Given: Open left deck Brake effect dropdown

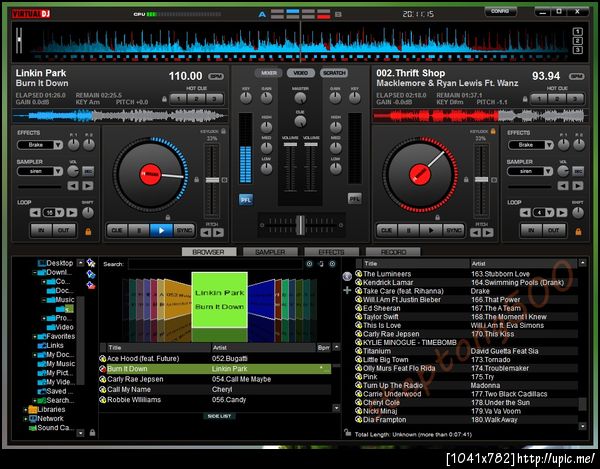Looking at the screenshot, I should click(x=58, y=145).
